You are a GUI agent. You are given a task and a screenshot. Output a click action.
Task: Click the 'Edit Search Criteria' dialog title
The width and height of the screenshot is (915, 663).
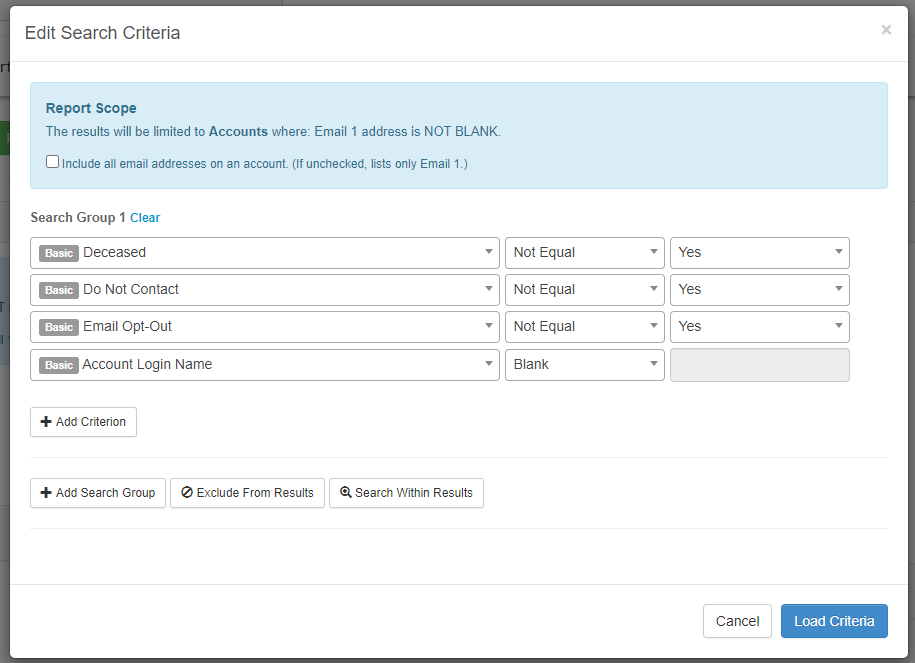click(x=103, y=33)
